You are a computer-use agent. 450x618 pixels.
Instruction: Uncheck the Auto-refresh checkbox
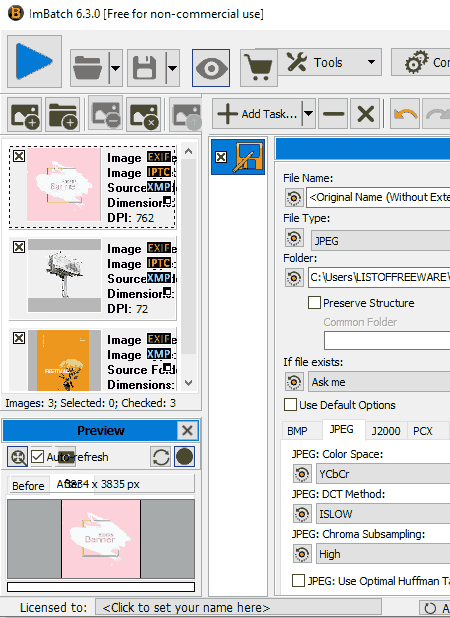pos(37,457)
